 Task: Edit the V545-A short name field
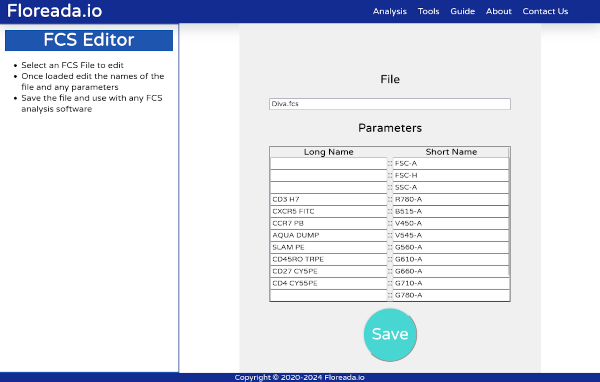coord(451,235)
